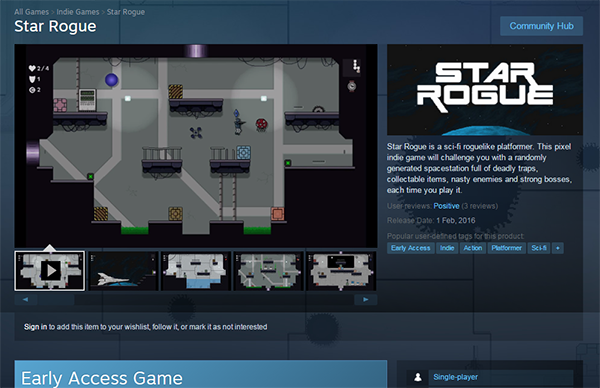Select the fourth screenshot thumbnail with green pads
600x388 pixels.
coord(269,271)
